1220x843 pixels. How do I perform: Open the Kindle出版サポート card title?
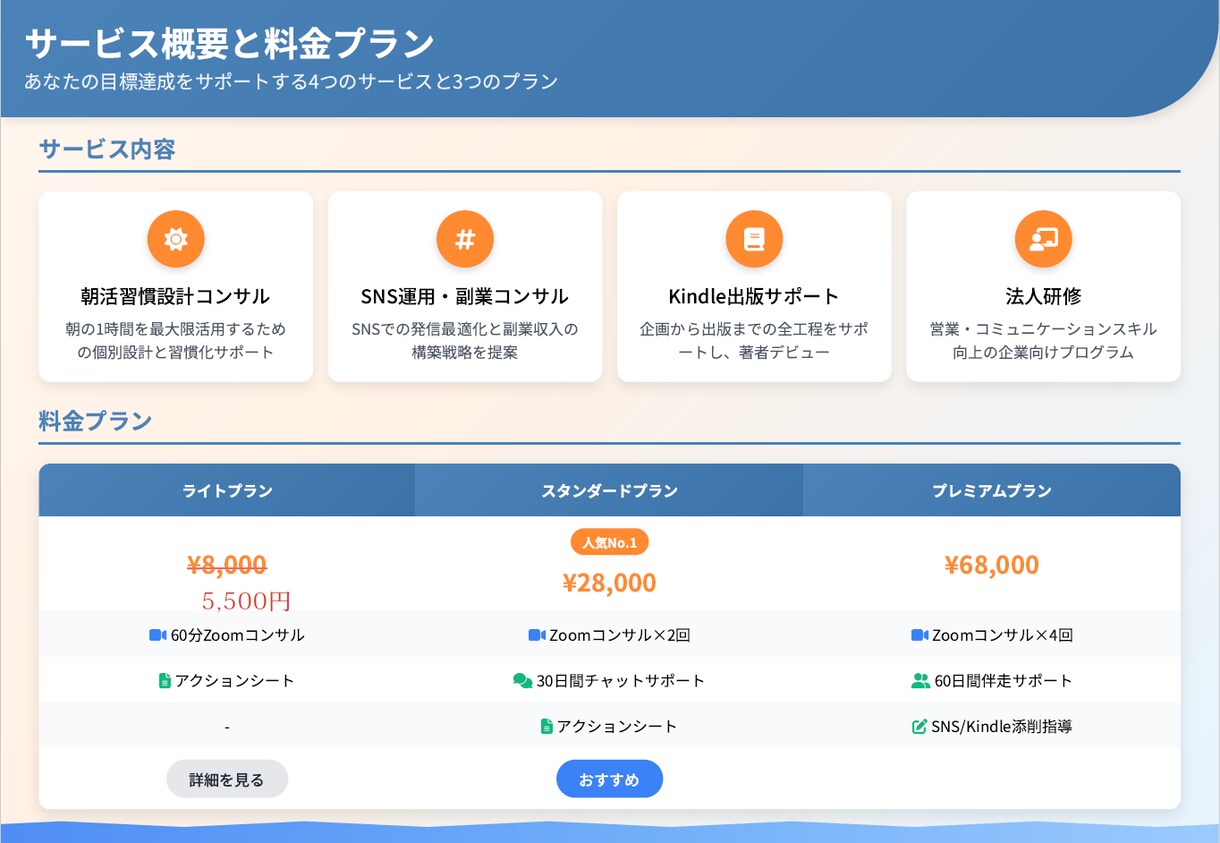pyautogui.click(x=754, y=296)
